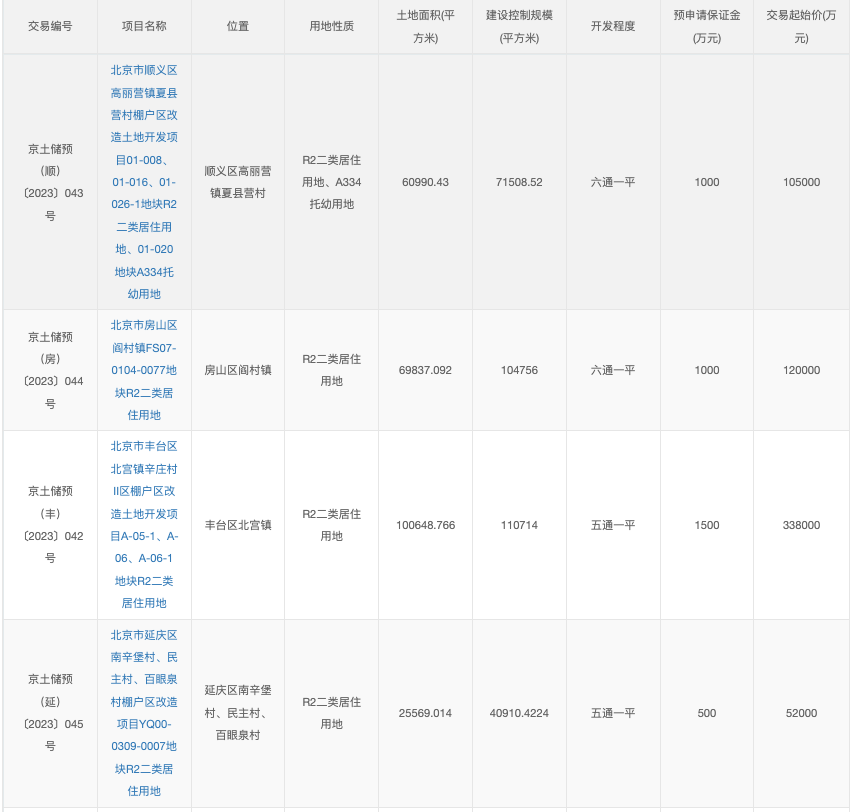This screenshot has height=812, width=850.
Task: Click R2二类居住用地 in the 房山 row
Action: click(x=331, y=370)
